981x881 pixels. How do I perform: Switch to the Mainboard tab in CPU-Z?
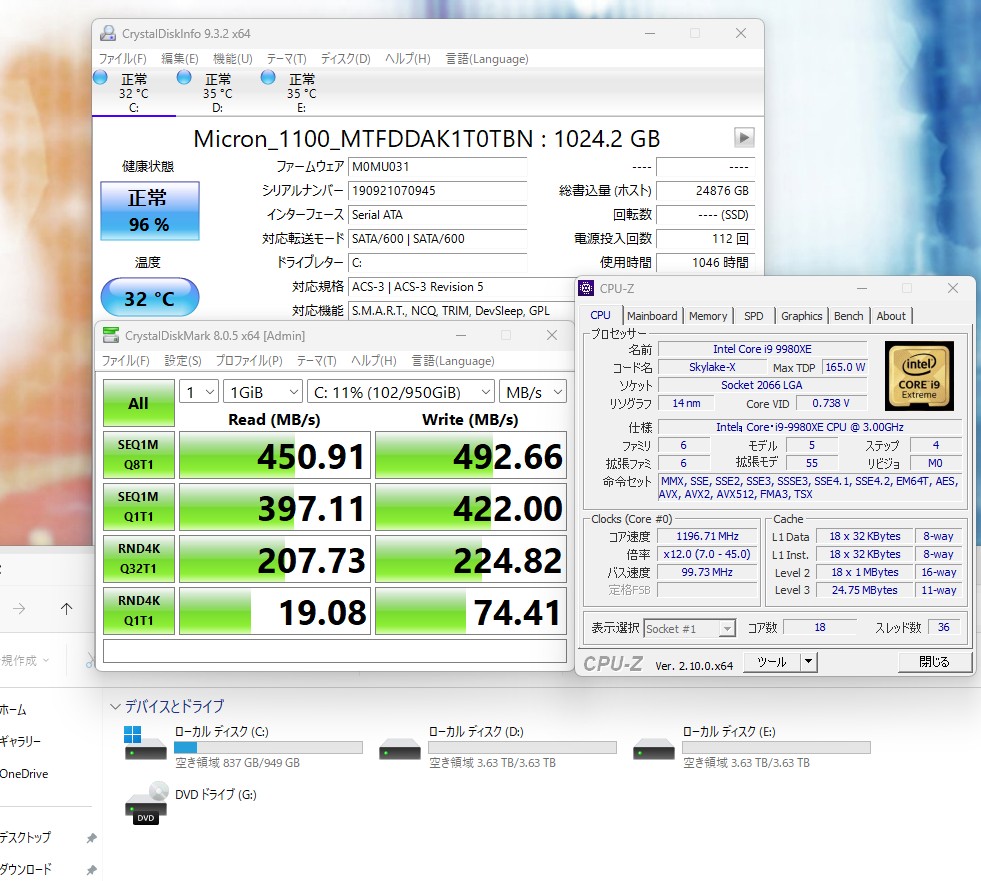[x=652, y=316]
